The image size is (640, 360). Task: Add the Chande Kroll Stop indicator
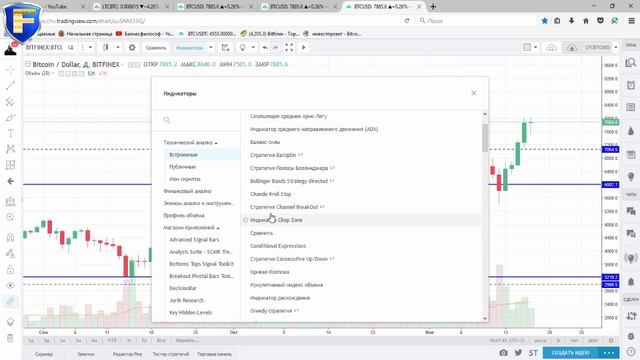point(271,194)
